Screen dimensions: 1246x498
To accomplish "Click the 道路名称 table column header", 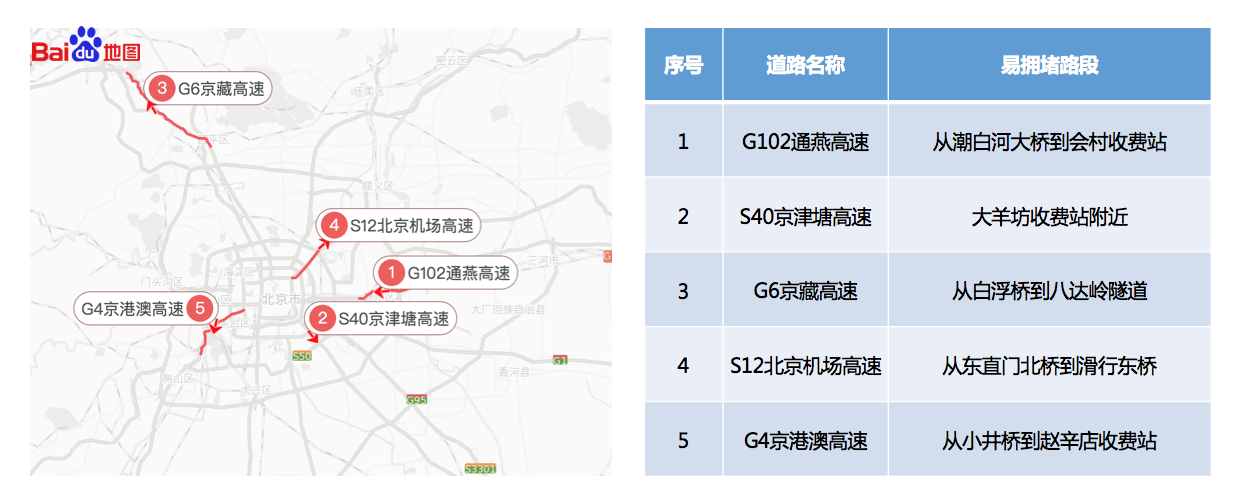I will tap(805, 65).
